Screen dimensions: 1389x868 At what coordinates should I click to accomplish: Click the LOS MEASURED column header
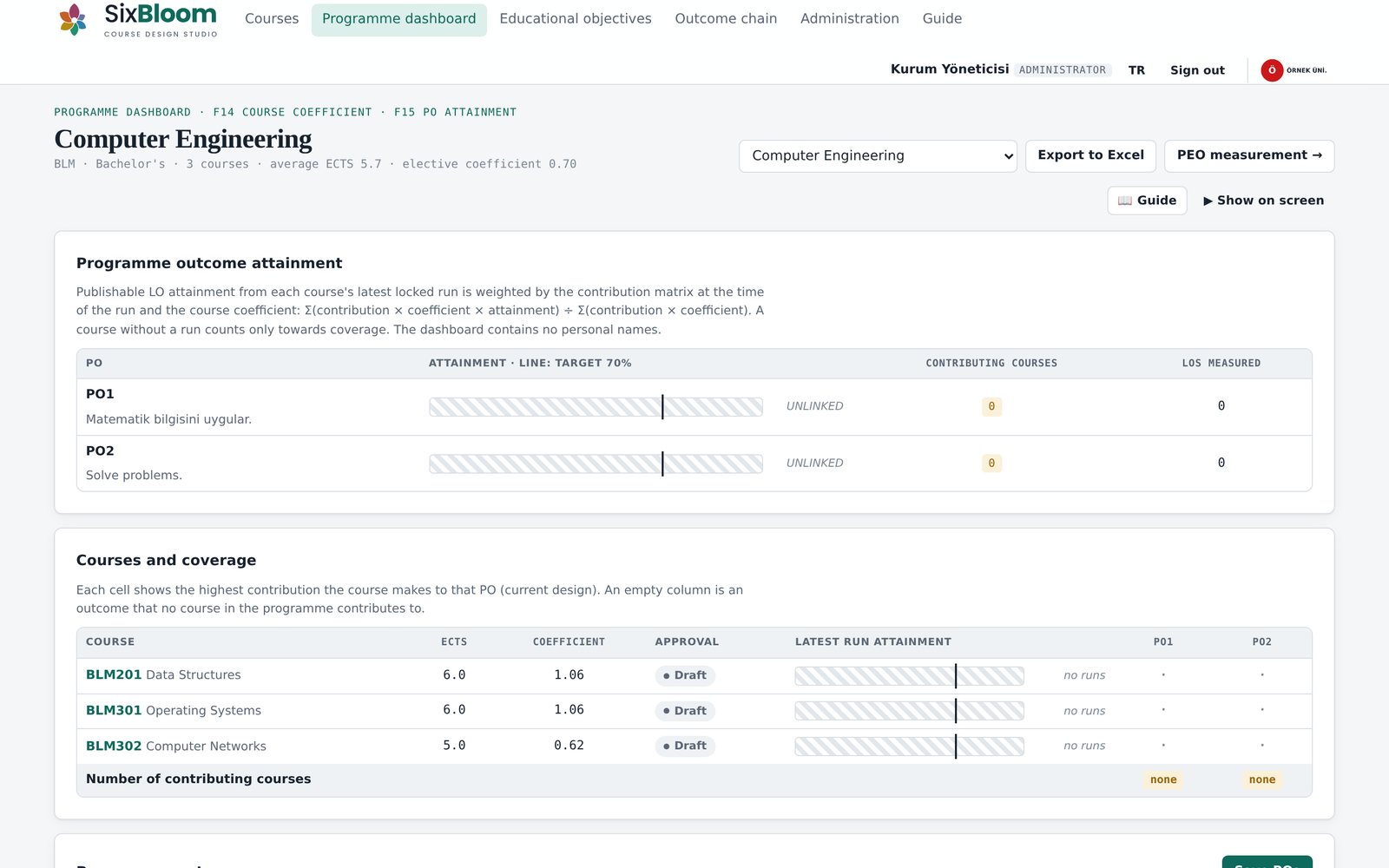tap(1221, 364)
